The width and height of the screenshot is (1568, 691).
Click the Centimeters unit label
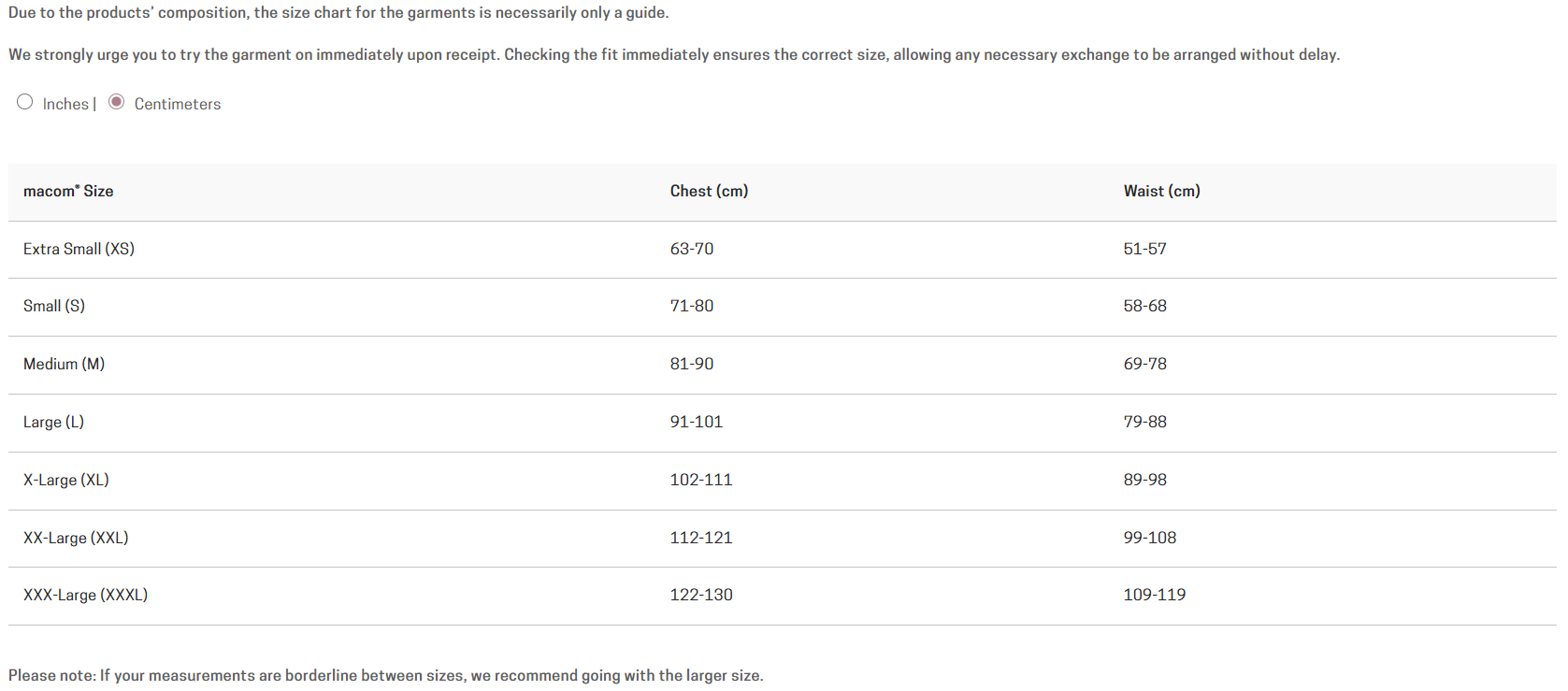coord(178,104)
